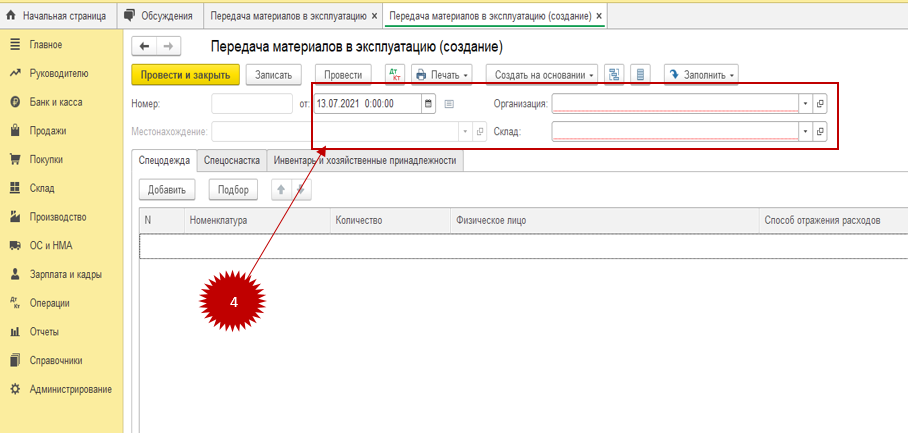
Task: Select Спецоснастка tab
Action: [x=232, y=161]
